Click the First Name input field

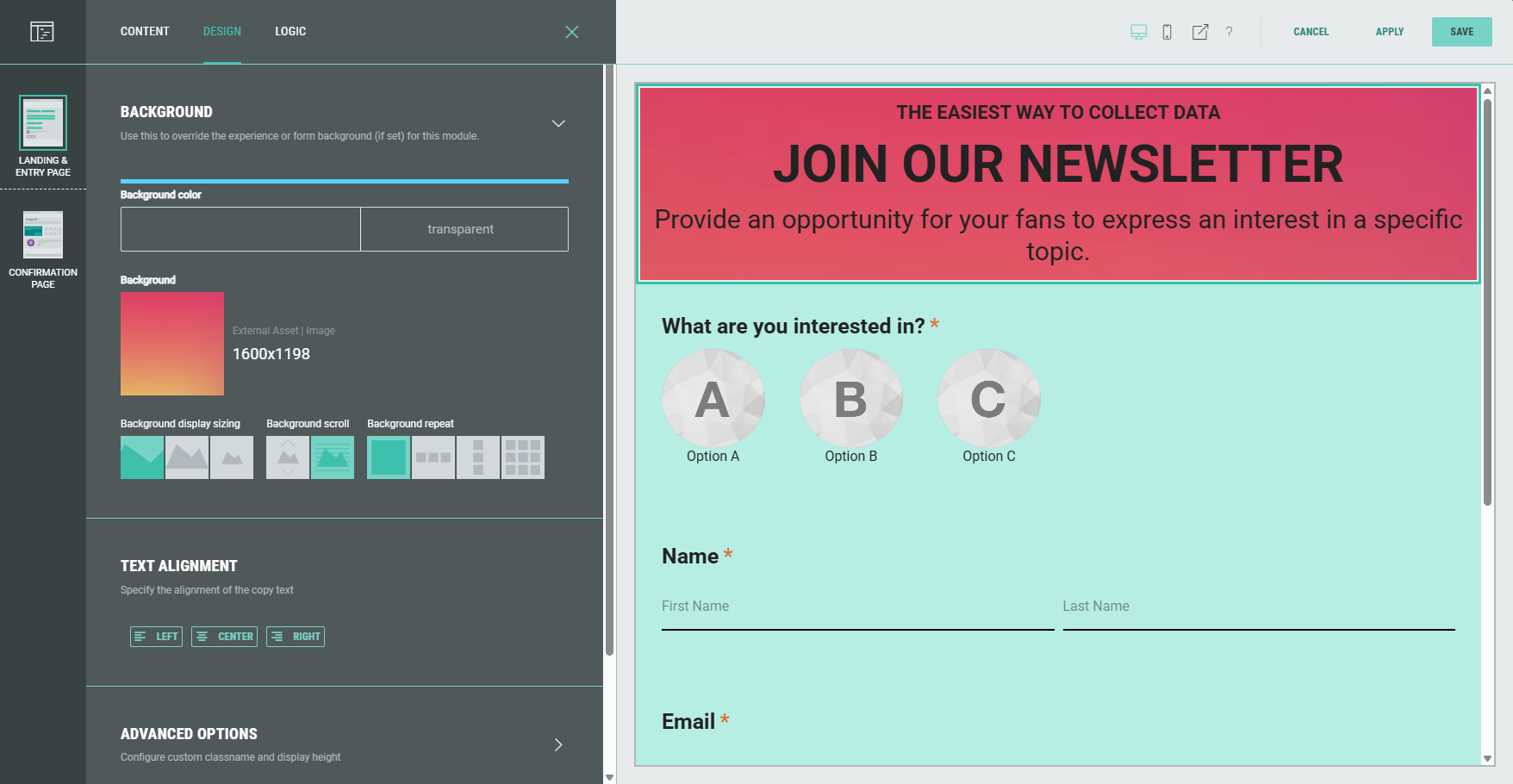[857, 607]
